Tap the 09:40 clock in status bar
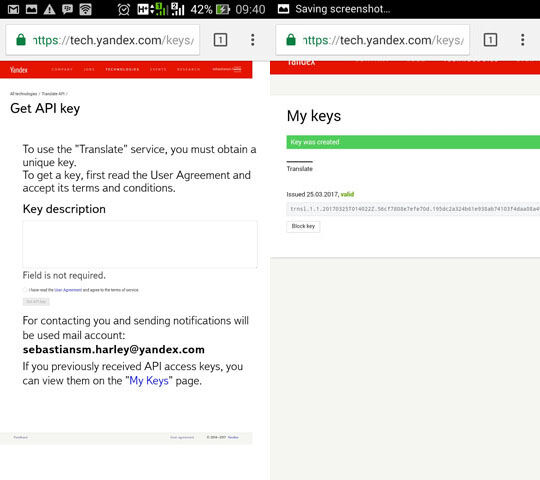 coord(250,9)
